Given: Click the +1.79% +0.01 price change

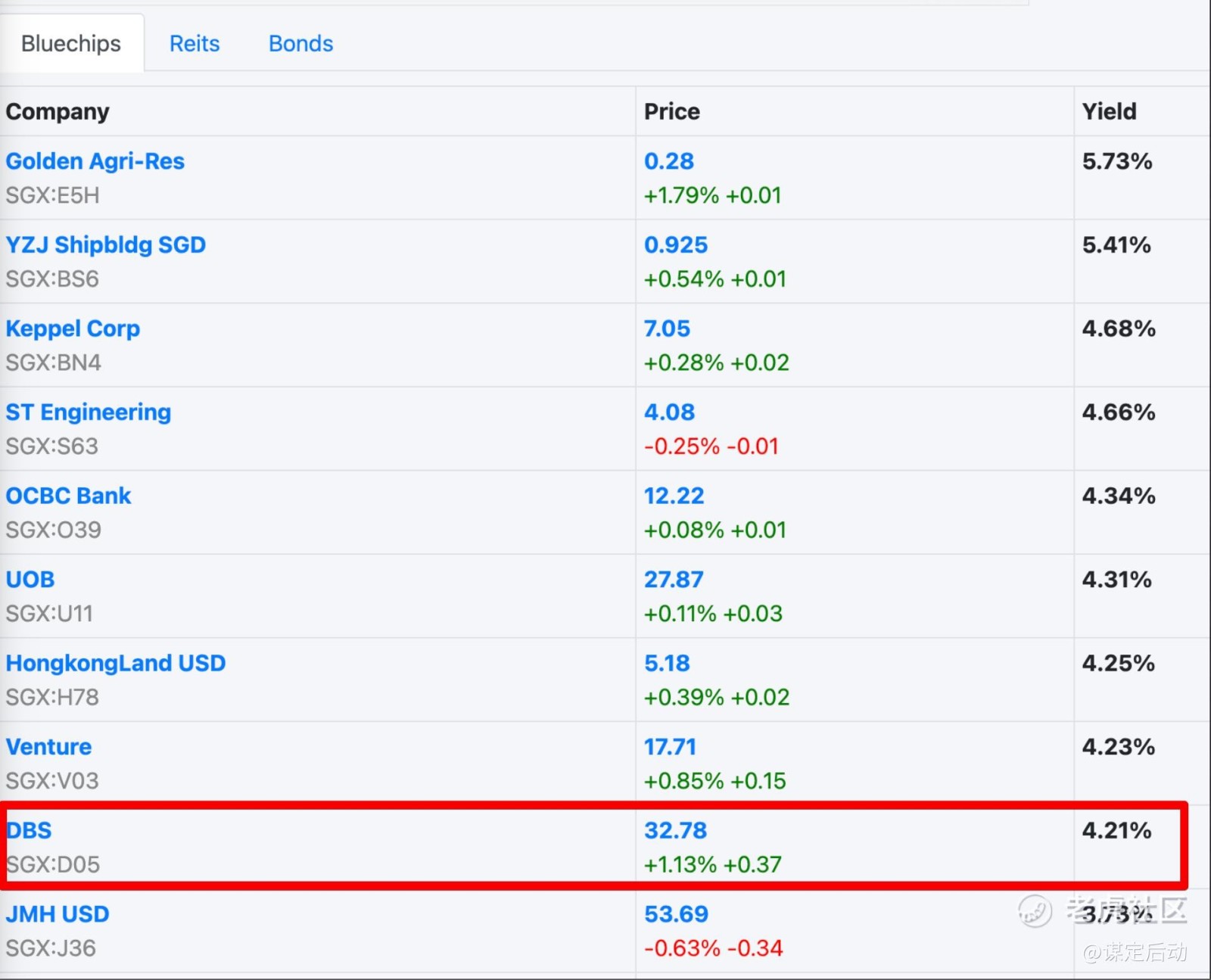Looking at the screenshot, I should coord(712,195).
